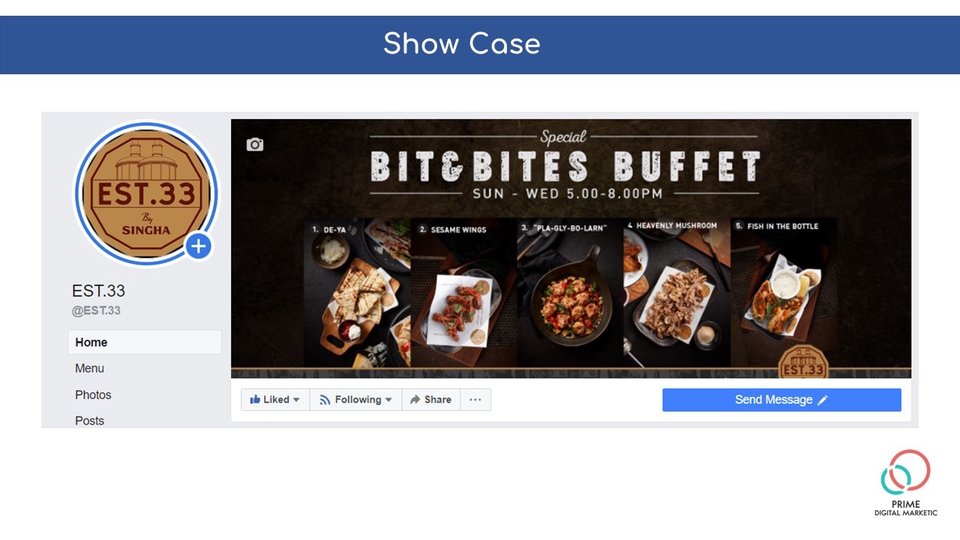Open the three-dots more options menu
This screenshot has width=960, height=540.
pos(475,400)
